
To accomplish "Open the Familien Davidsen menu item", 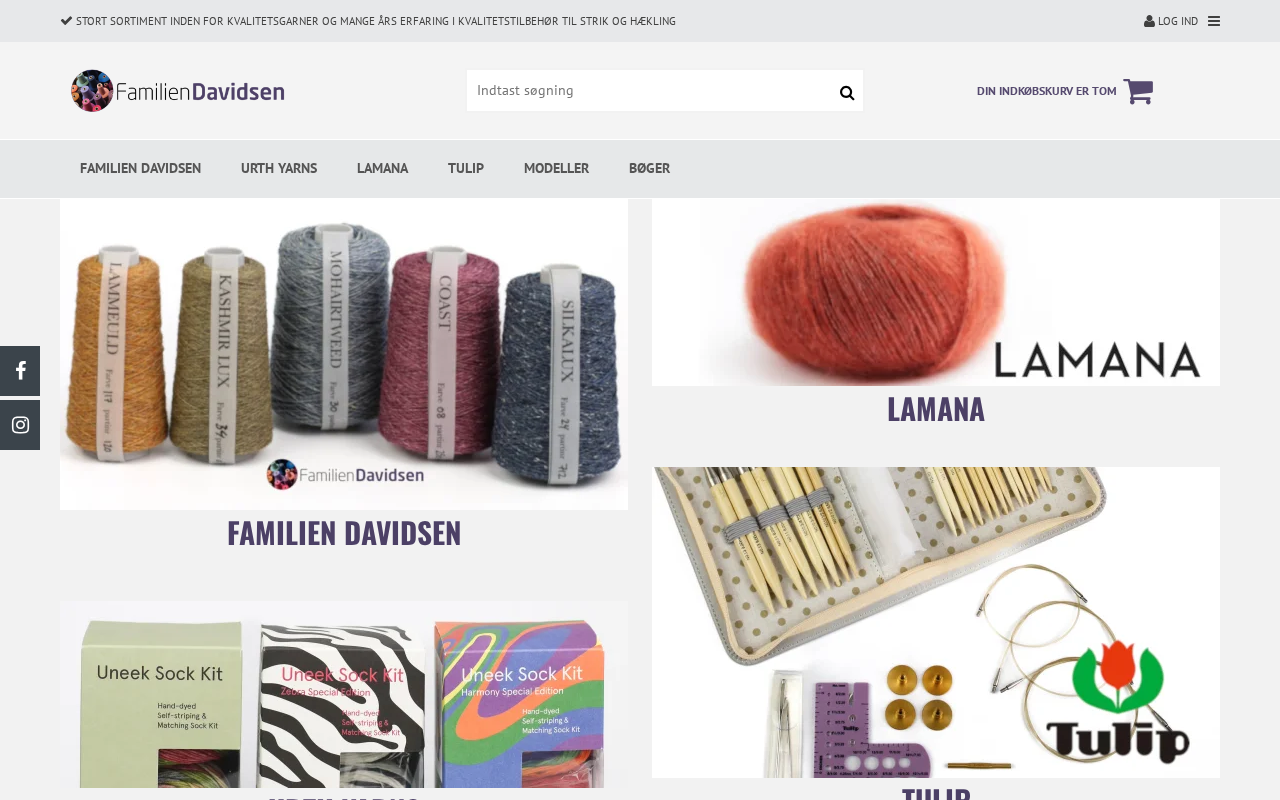I will coord(140,168).
